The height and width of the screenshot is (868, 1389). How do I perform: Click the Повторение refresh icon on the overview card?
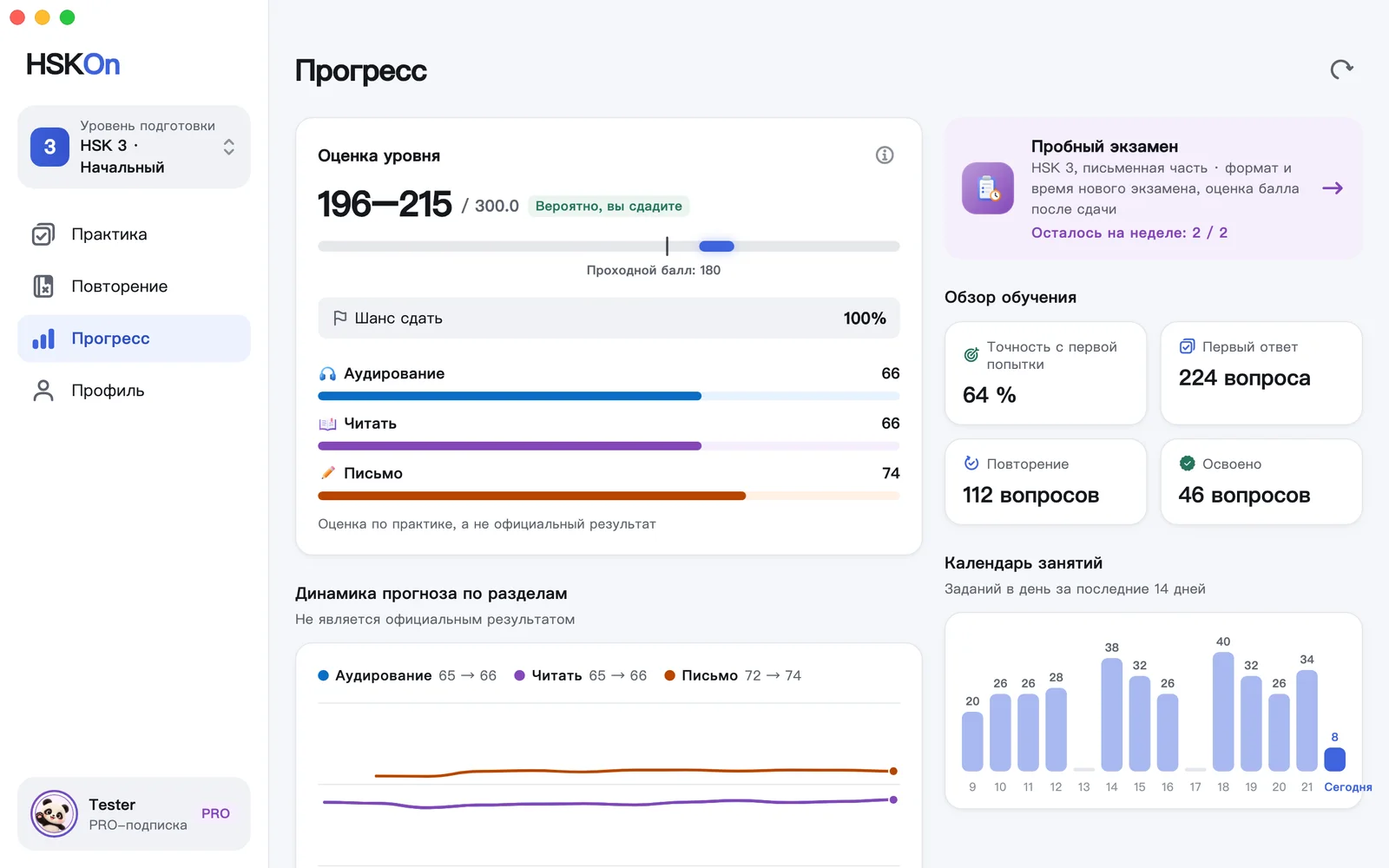coord(971,464)
